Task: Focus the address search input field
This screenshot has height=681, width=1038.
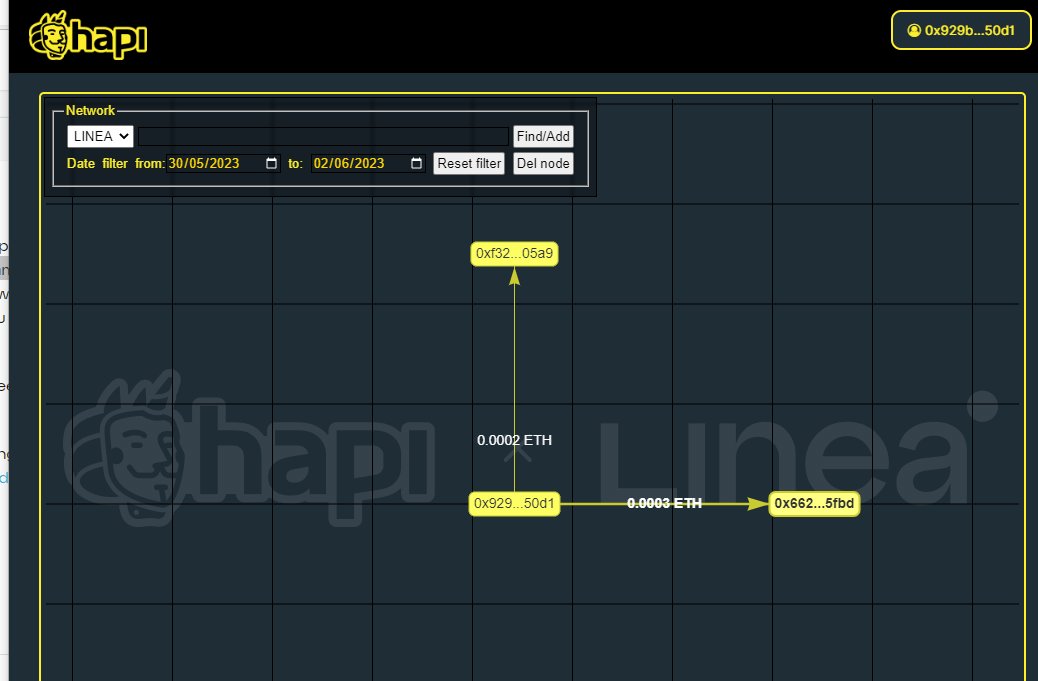Action: (x=324, y=136)
